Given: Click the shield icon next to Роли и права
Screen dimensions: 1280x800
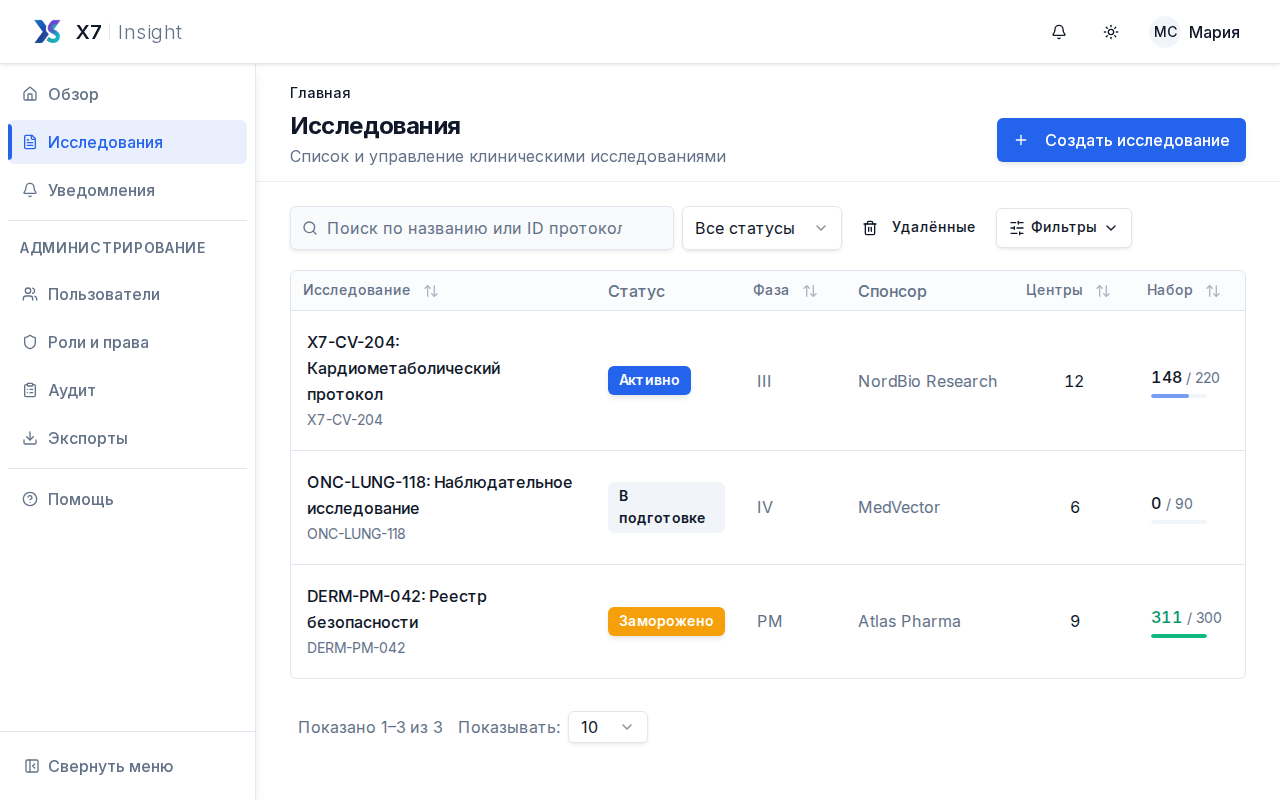Looking at the screenshot, I should tap(30, 342).
